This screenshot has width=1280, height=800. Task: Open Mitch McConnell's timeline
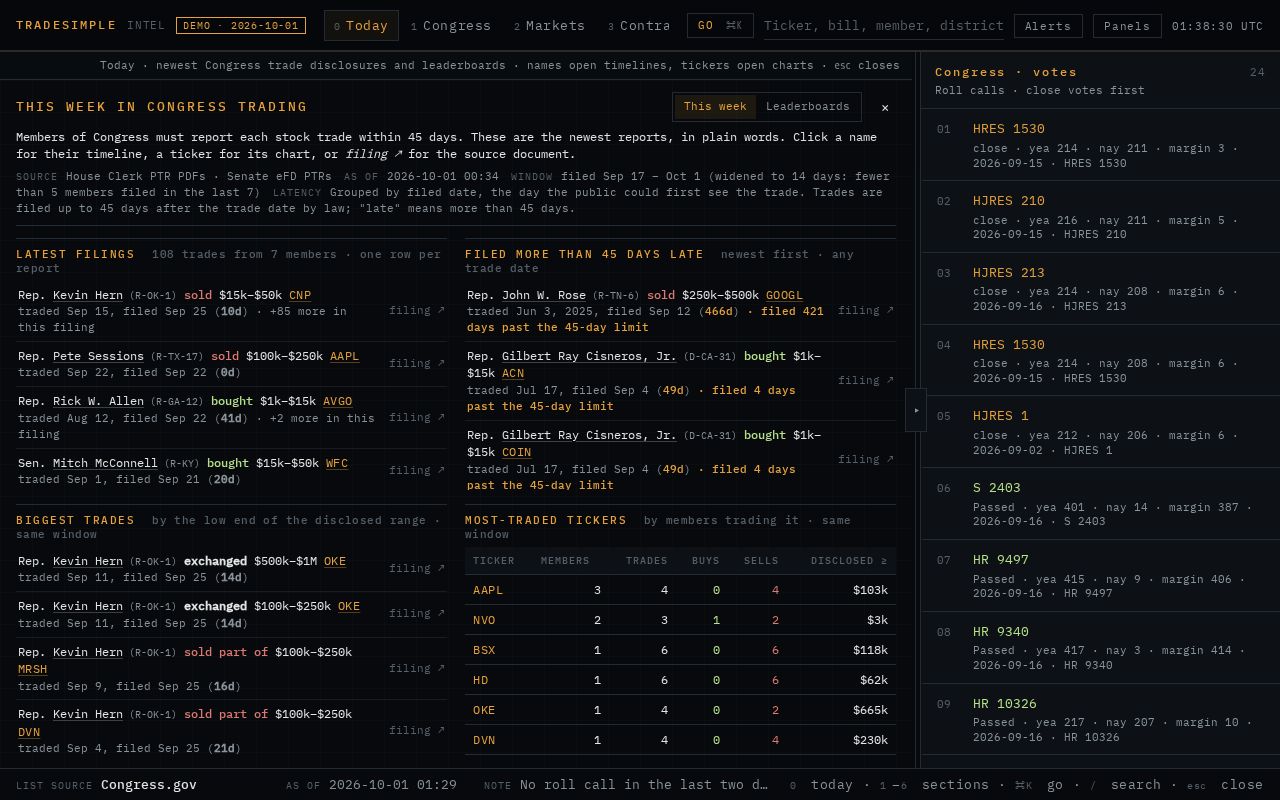[x=105, y=463]
